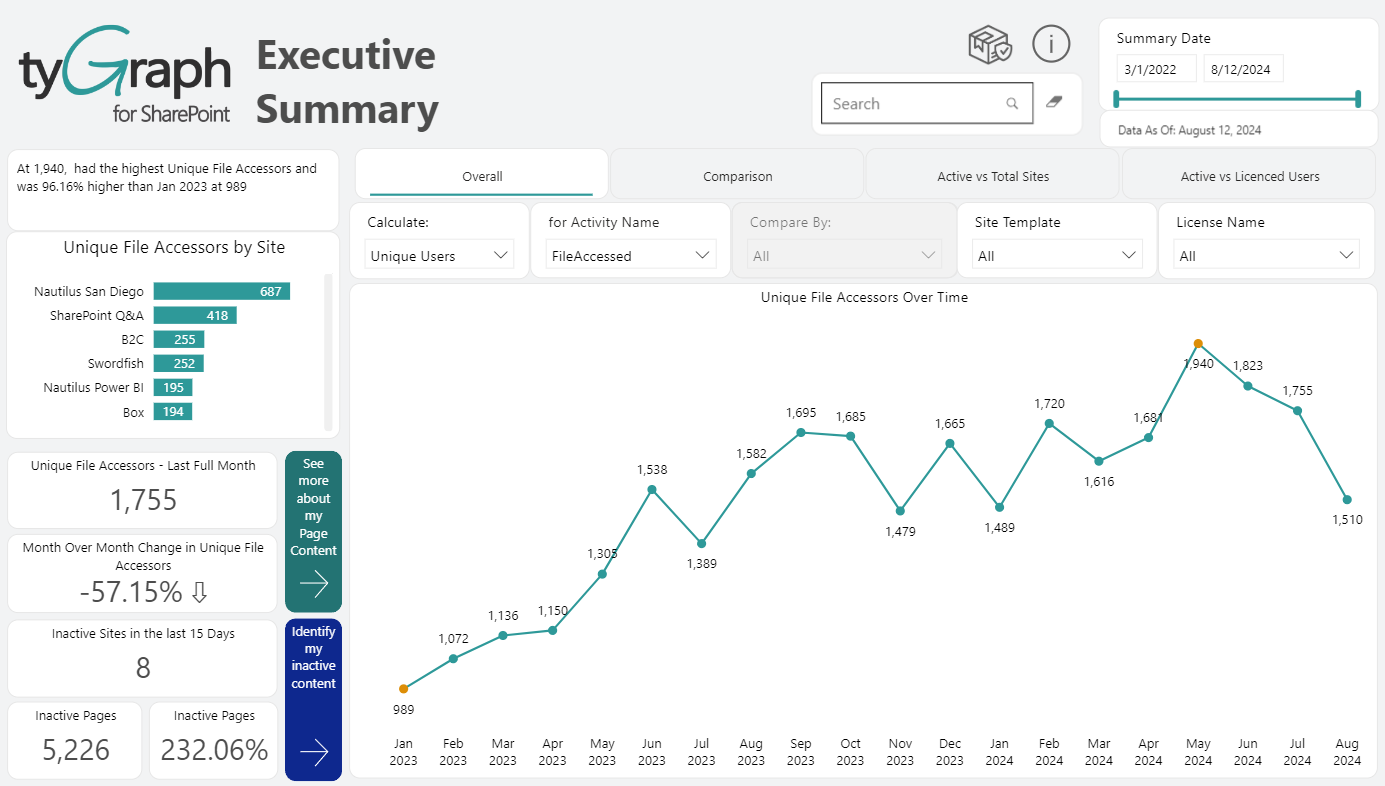Click the Summary Date end field 8/12/2024

pos(1243,69)
